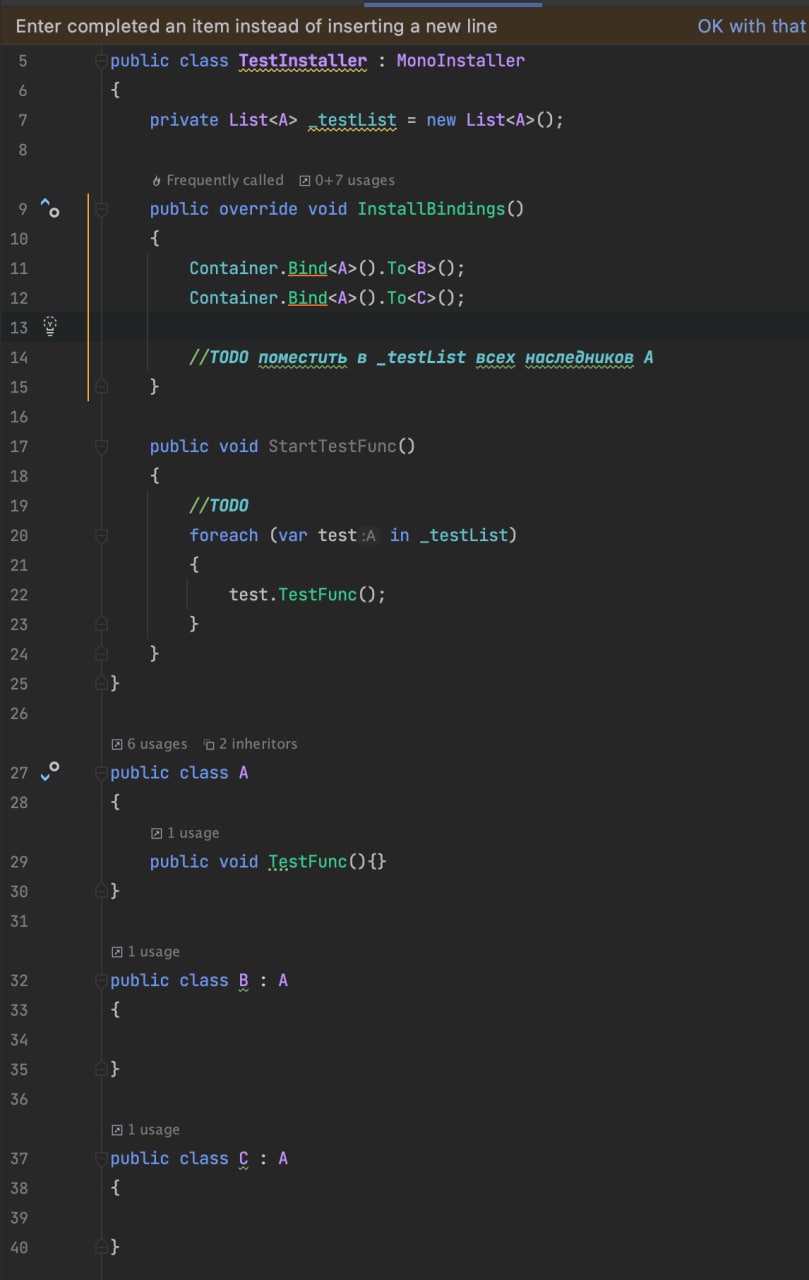
Task: Collapse the class A fold on line 27
Action: [101, 773]
